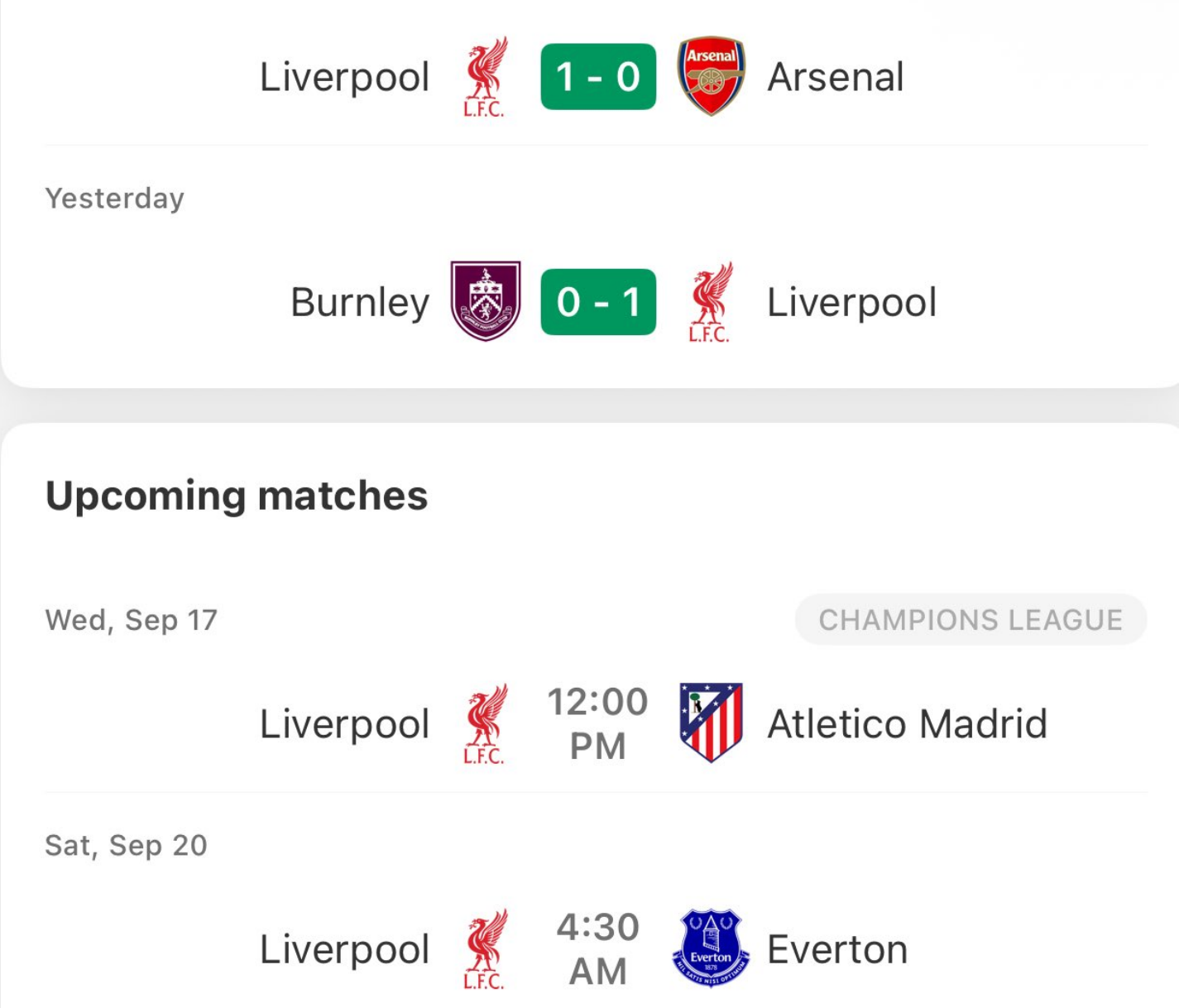Click the Wed, Sep 17 date label
This screenshot has height=1008, width=1179.
click(132, 620)
